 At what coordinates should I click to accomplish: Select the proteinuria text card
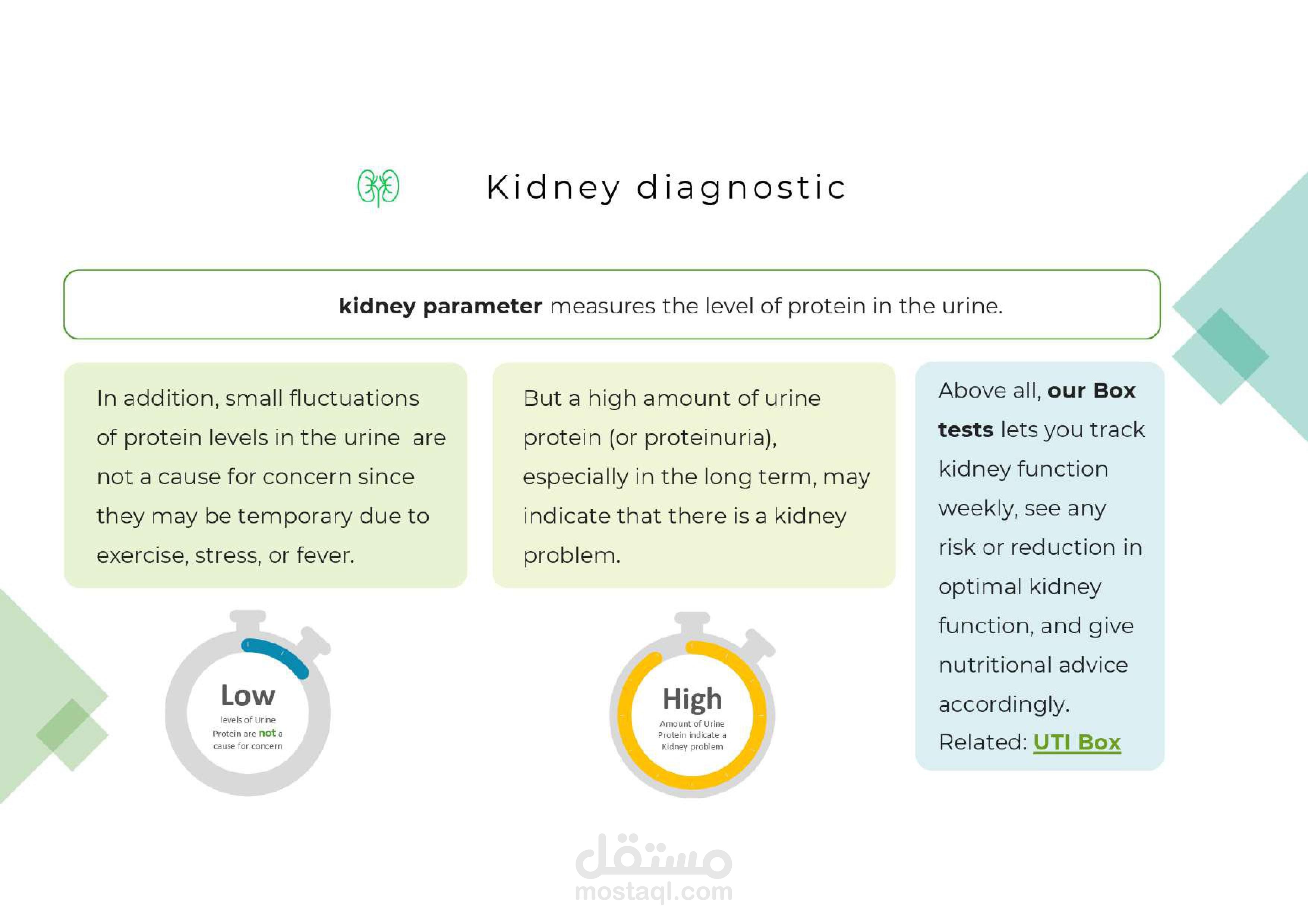click(694, 475)
